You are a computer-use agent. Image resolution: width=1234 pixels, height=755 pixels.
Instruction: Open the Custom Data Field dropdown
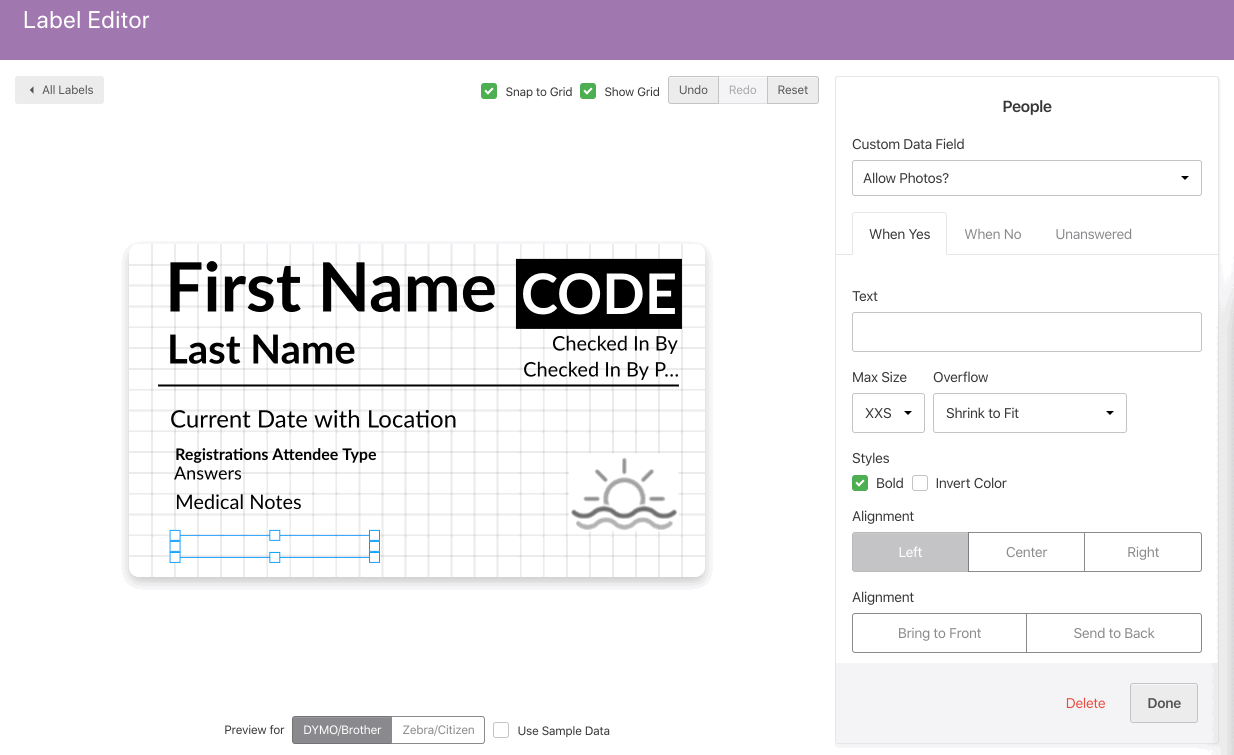[1026, 178]
